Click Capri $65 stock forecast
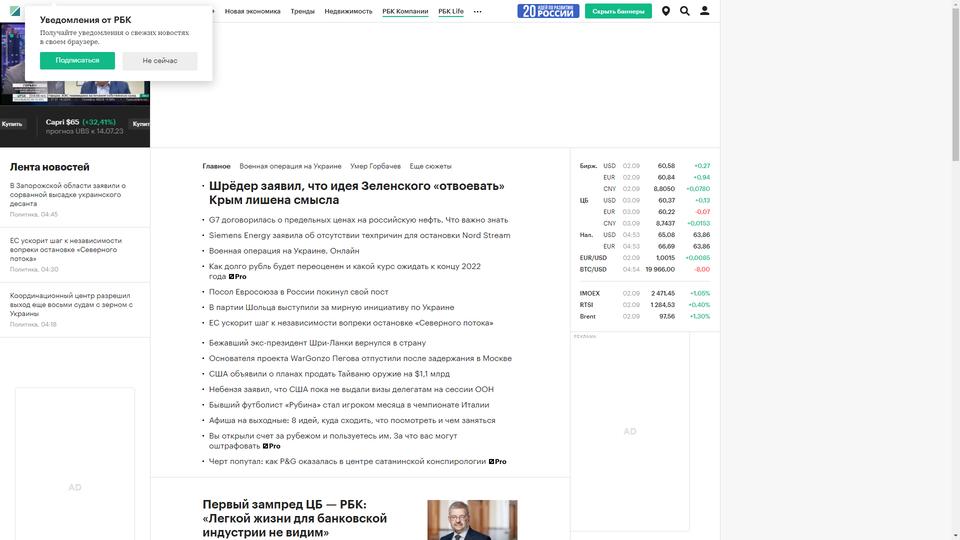Screen dimensions: 960x540 84,126
